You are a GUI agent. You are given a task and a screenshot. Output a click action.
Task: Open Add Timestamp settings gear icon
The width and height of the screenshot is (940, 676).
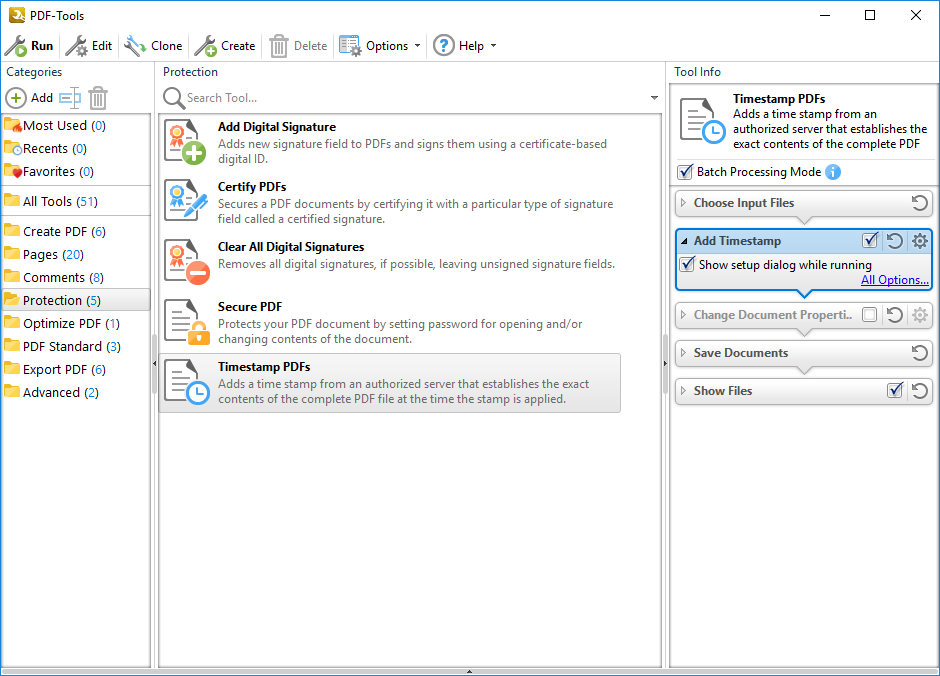920,241
